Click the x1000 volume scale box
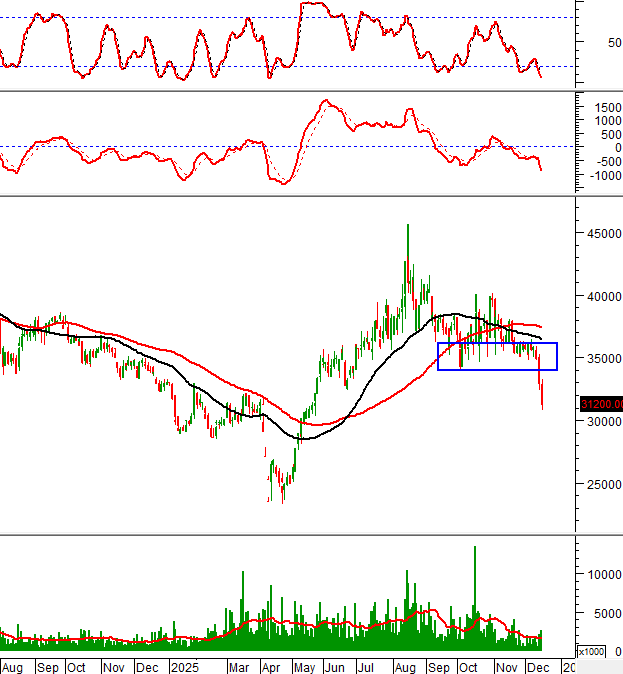623x674 pixels. pos(594,651)
